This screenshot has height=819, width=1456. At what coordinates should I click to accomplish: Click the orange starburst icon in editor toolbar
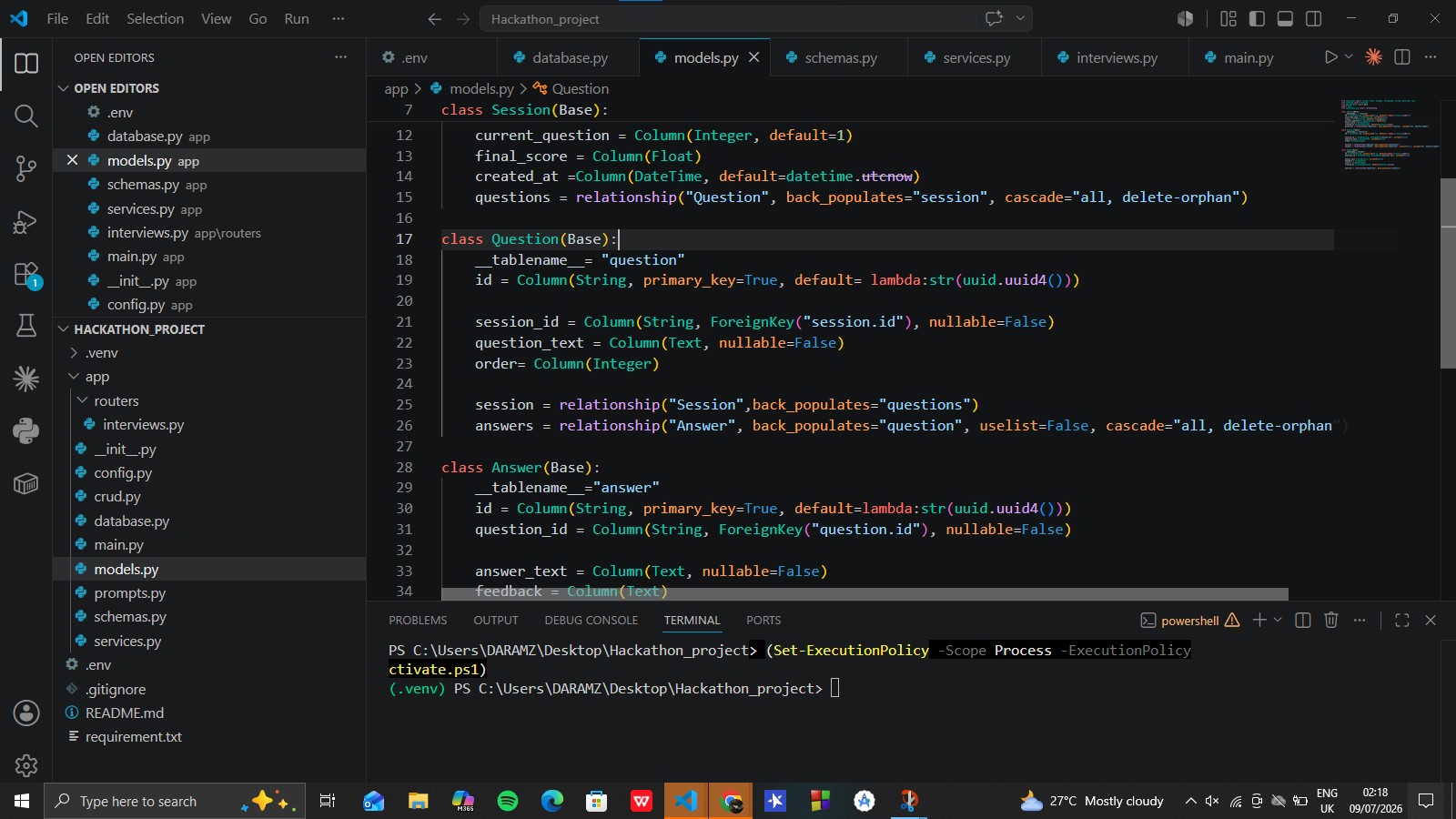tap(1374, 57)
